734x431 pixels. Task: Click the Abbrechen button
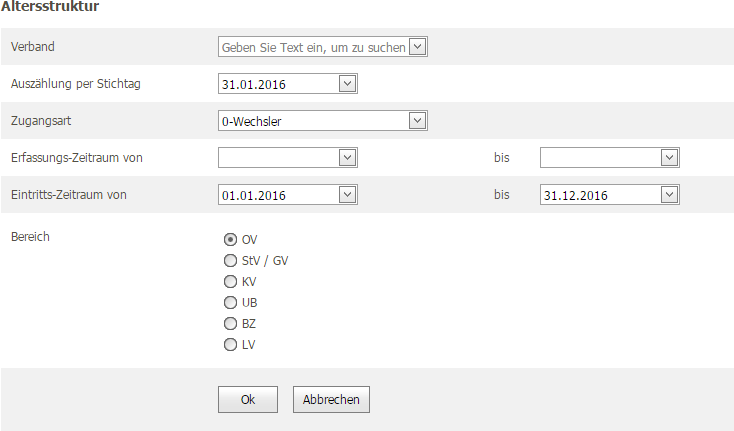coord(331,400)
